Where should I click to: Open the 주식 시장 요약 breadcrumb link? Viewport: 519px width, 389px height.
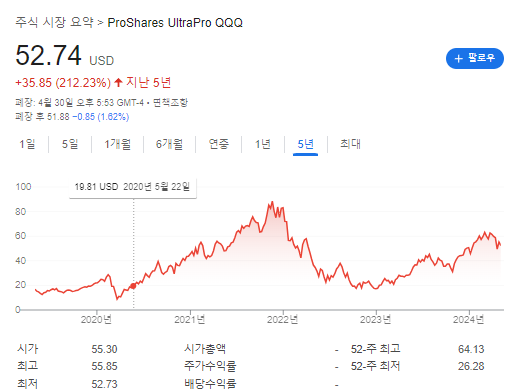point(54,22)
